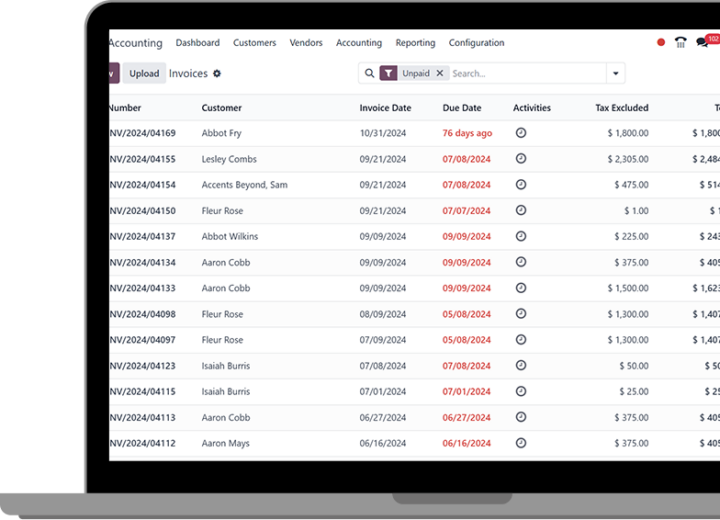This screenshot has height=520, width=720.
Task: Click the $ 1.00 tax excluded amount
Action: click(x=636, y=211)
